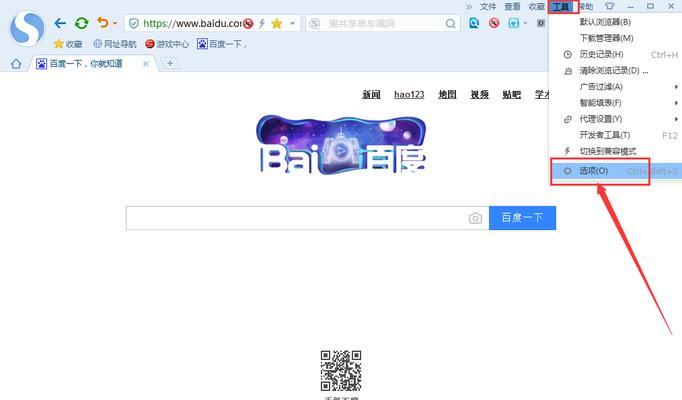Click the teal screenshot toolbar icon

pyautogui.click(x=514, y=23)
